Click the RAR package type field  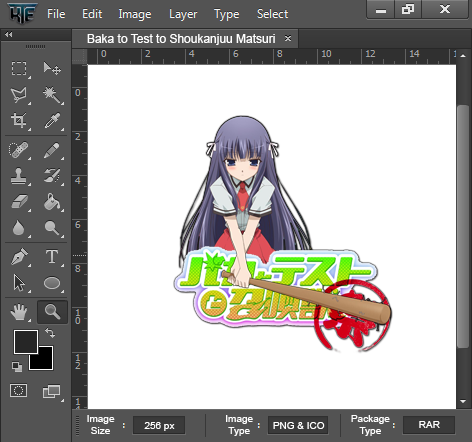point(429,425)
